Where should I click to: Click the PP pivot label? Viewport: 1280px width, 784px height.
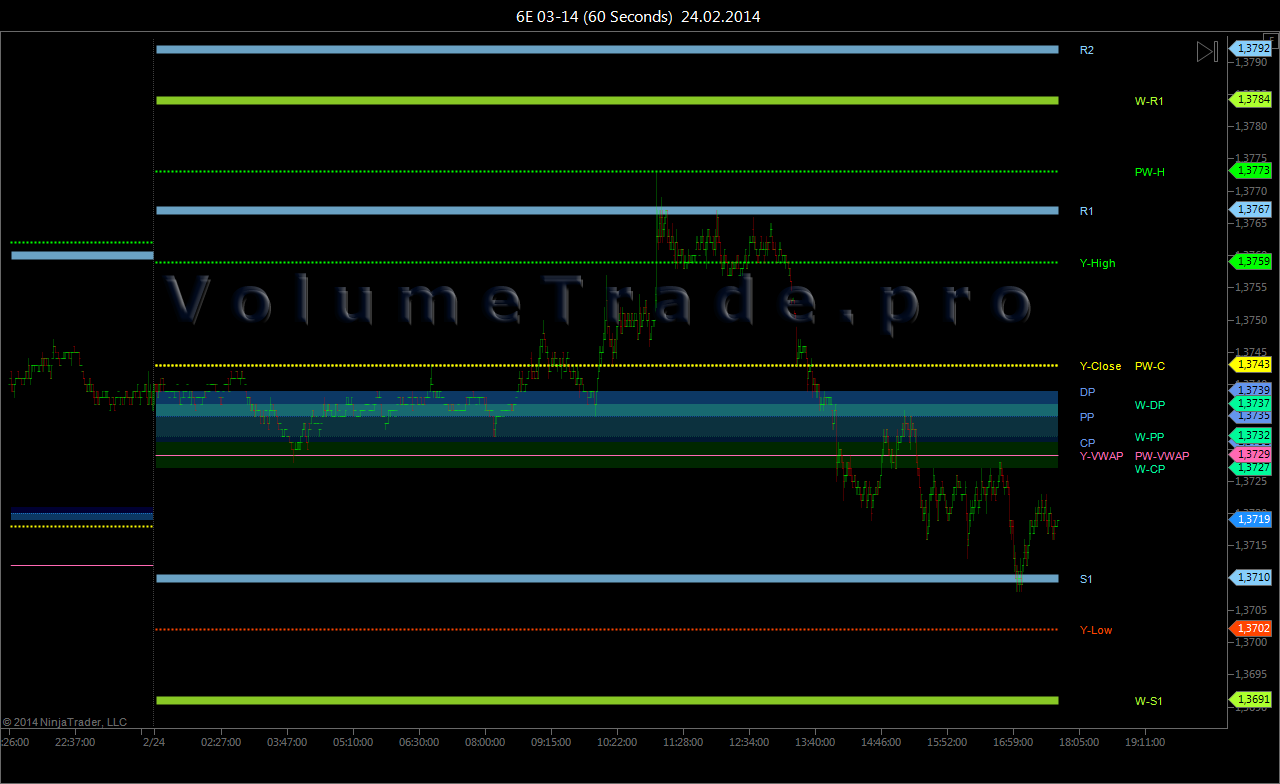coord(1087,417)
